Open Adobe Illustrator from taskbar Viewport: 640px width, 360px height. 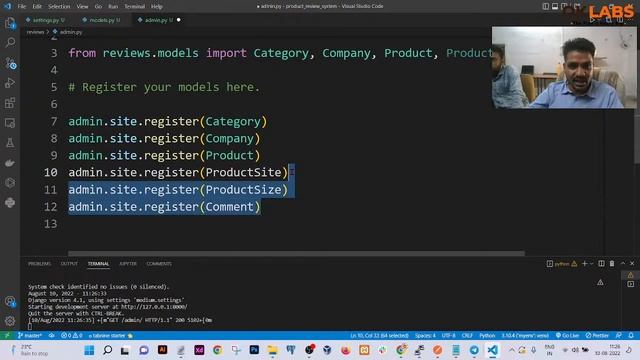tap(162, 350)
